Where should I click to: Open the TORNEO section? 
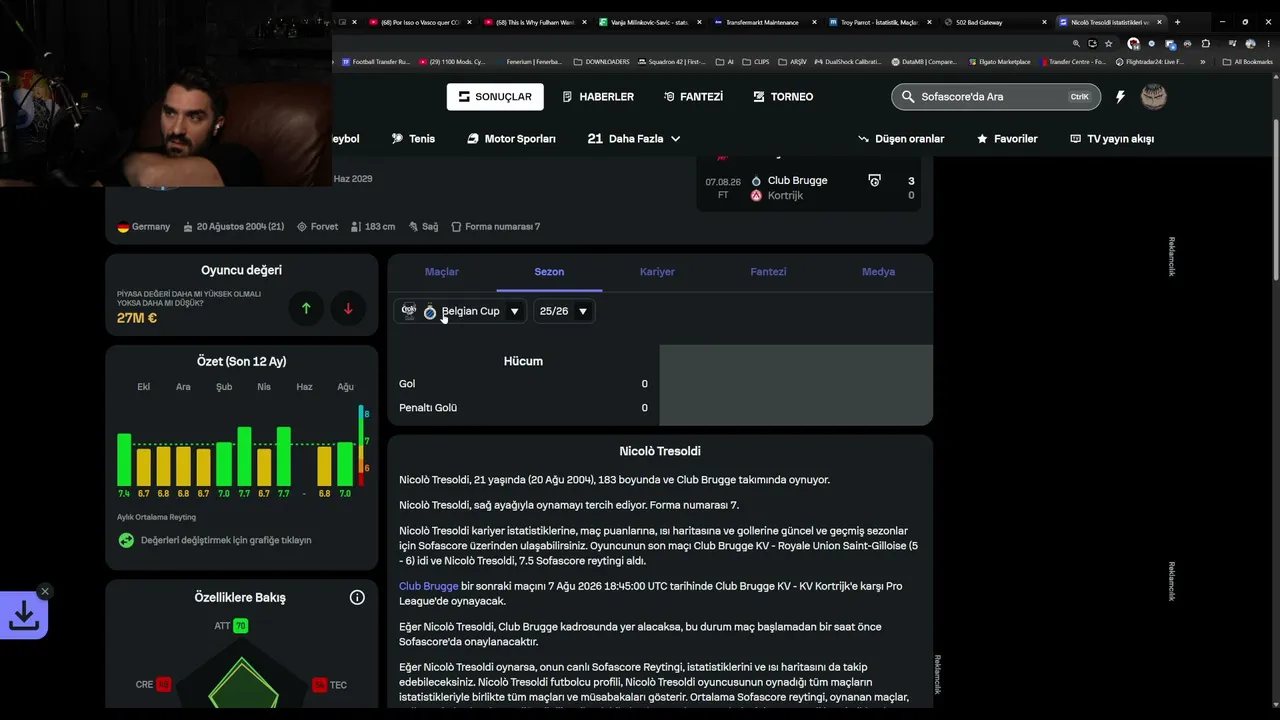pyautogui.click(x=783, y=97)
